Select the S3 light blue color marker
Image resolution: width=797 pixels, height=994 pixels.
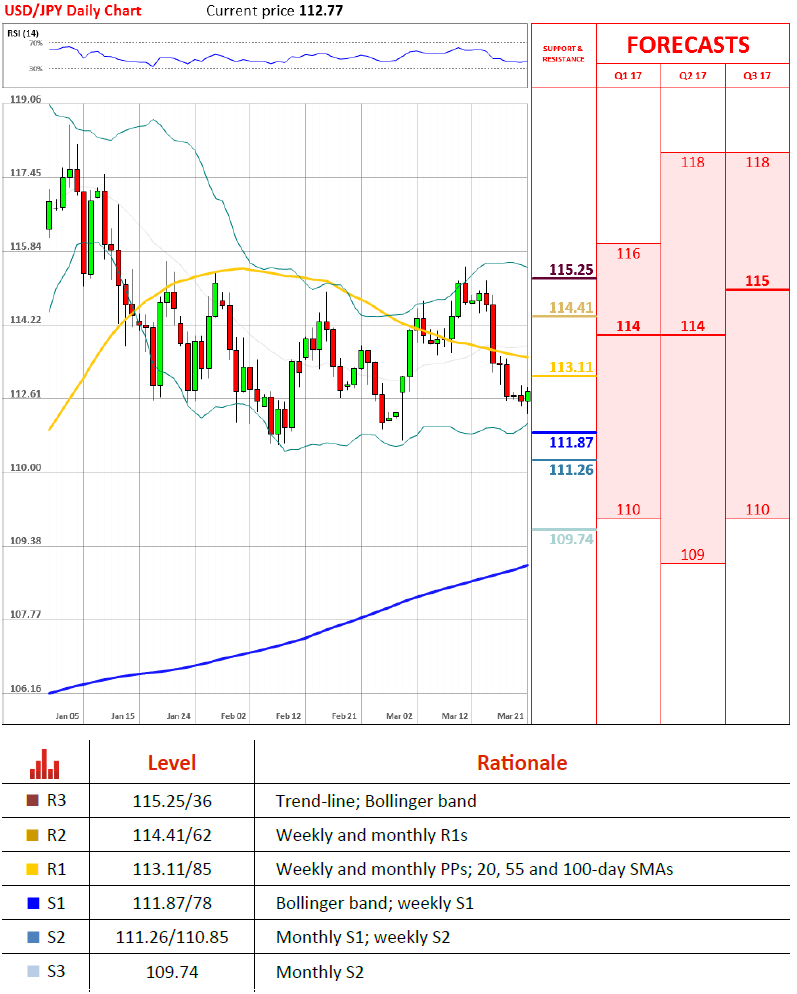click(x=35, y=972)
